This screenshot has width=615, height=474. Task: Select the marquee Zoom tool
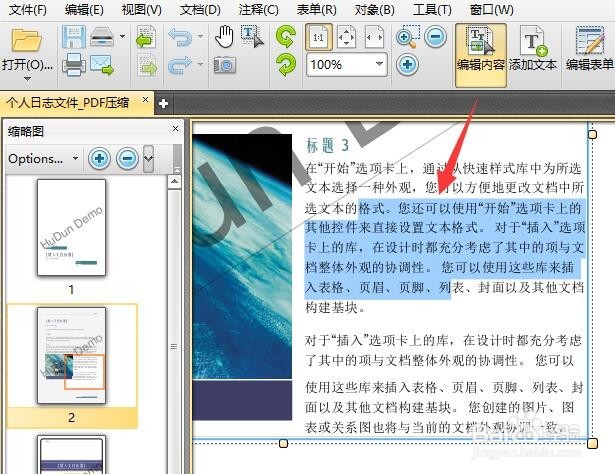coord(408,37)
